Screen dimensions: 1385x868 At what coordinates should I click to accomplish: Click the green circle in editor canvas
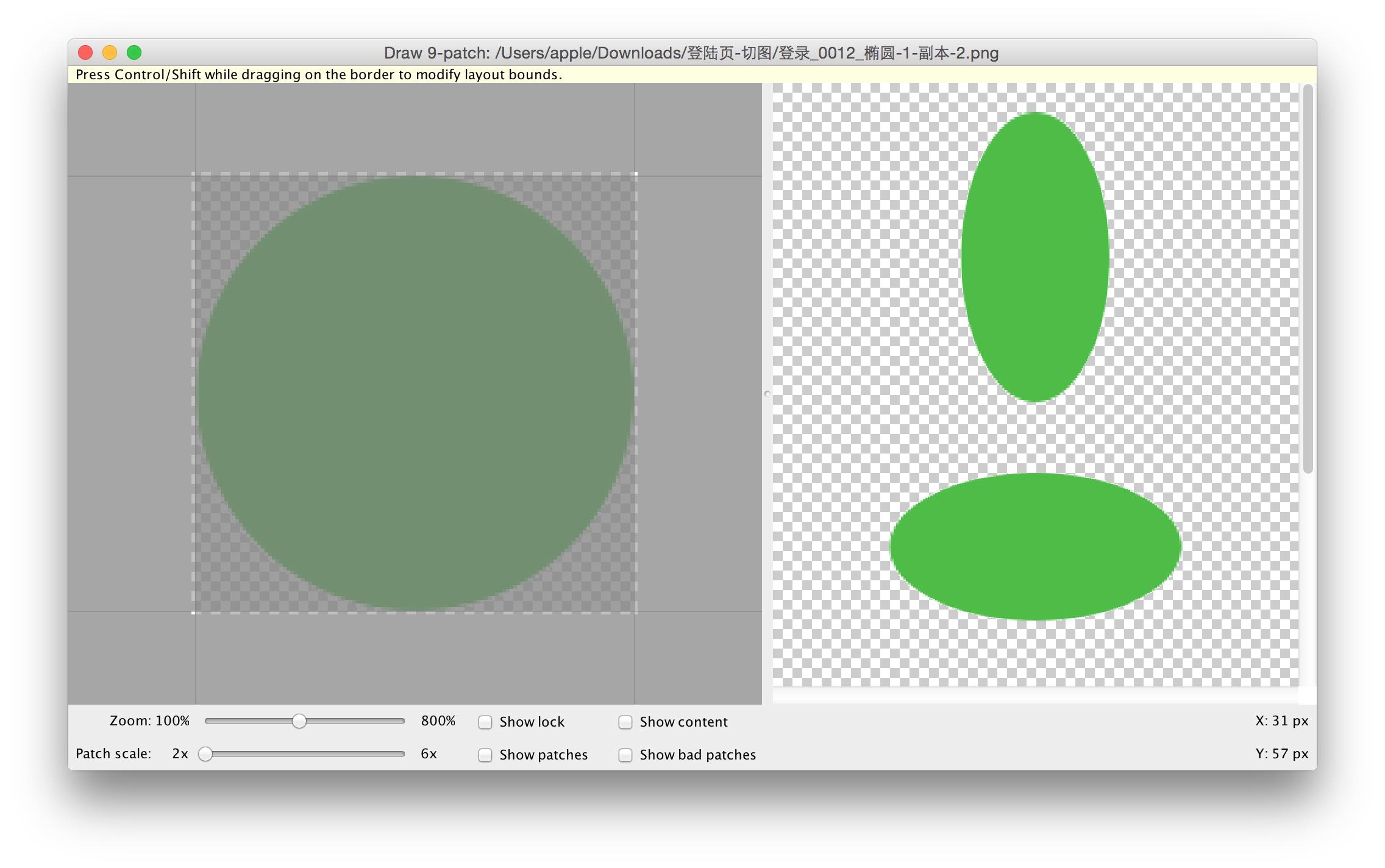(x=415, y=393)
